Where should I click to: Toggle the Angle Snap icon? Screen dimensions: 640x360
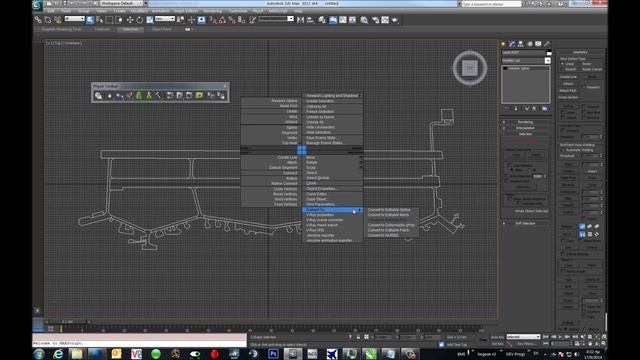222,20
